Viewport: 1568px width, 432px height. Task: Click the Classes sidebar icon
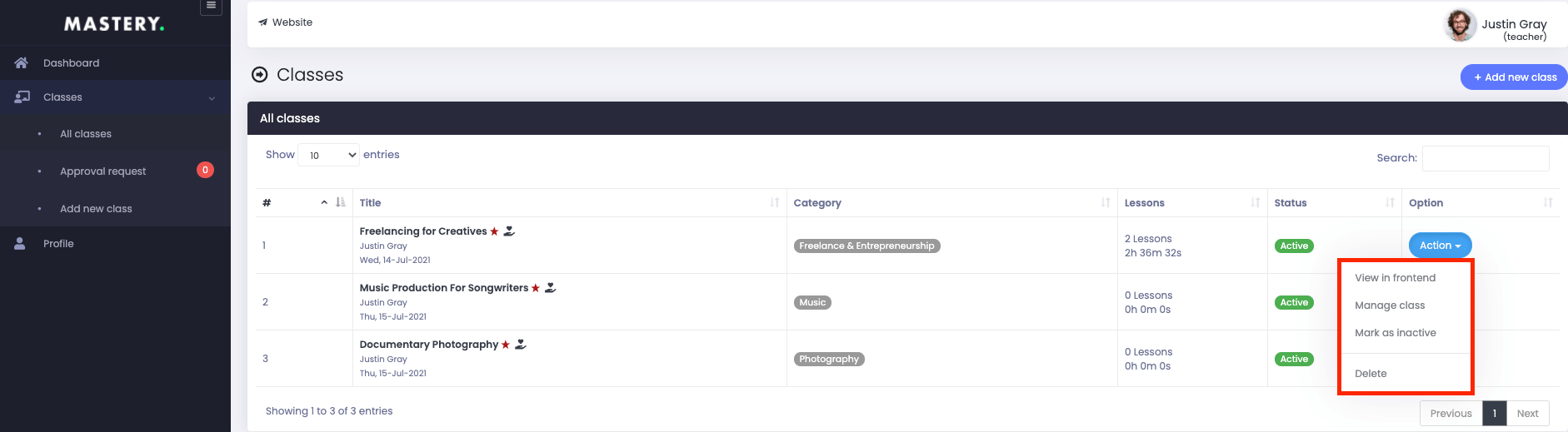22,97
